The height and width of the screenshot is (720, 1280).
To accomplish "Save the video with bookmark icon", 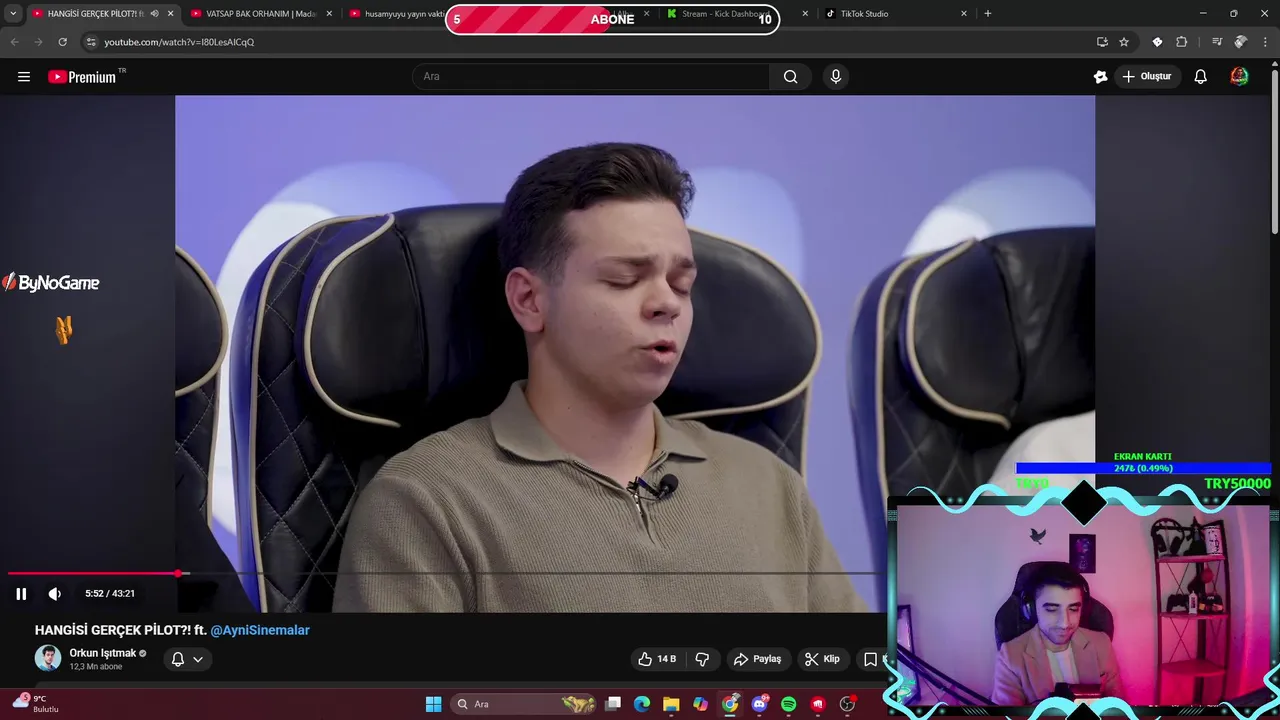I will coord(870,659).
